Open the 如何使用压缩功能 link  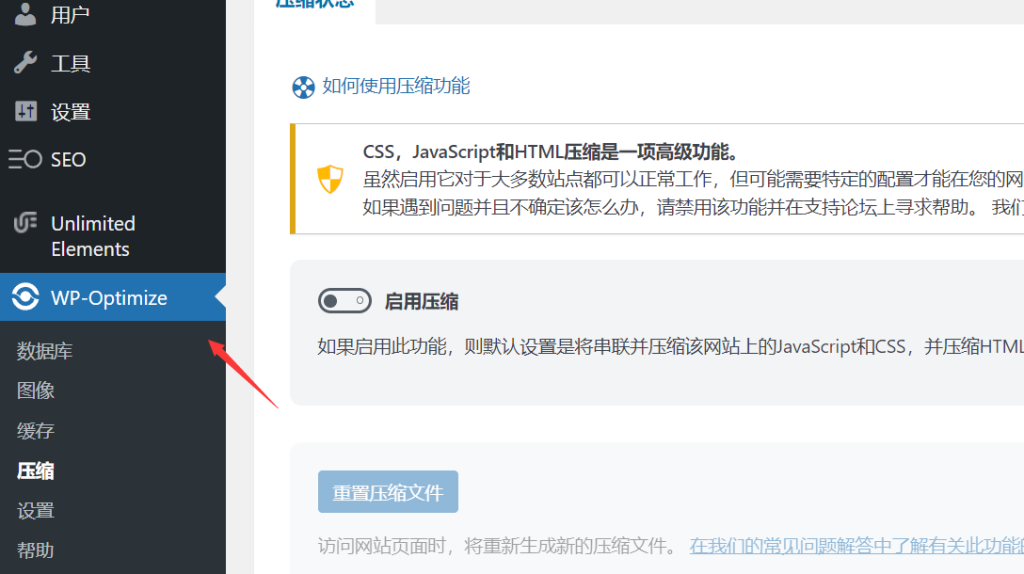click(396, 86)
